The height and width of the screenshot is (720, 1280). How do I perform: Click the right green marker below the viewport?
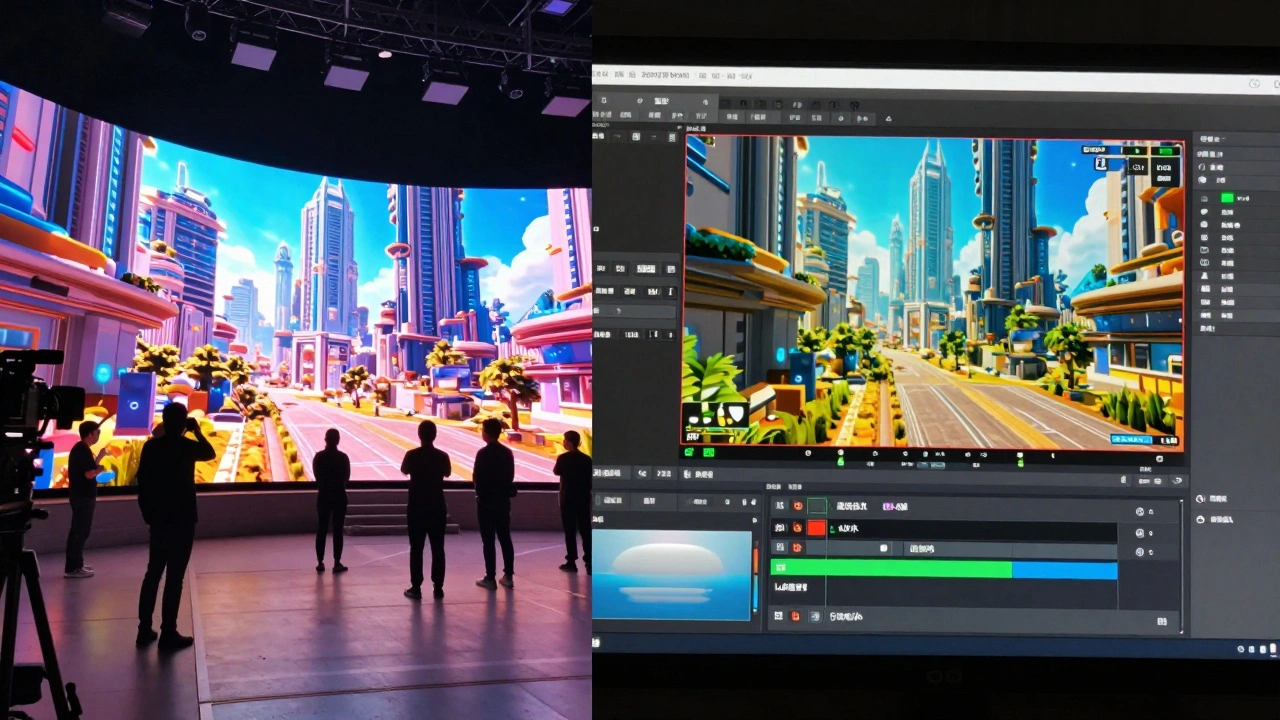(1020, 462)
